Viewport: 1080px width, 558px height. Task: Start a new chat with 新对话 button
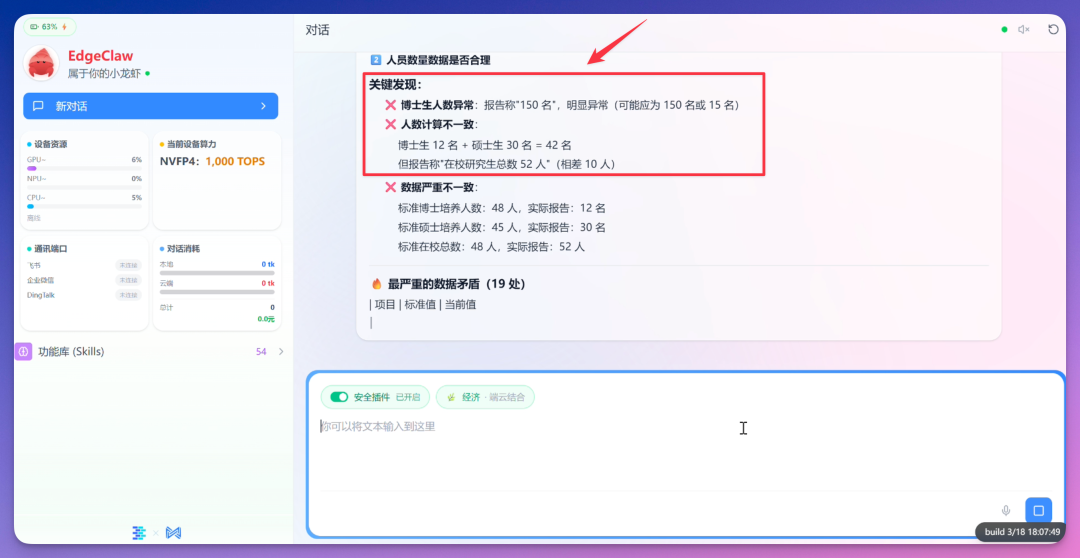tap(151, 106)
